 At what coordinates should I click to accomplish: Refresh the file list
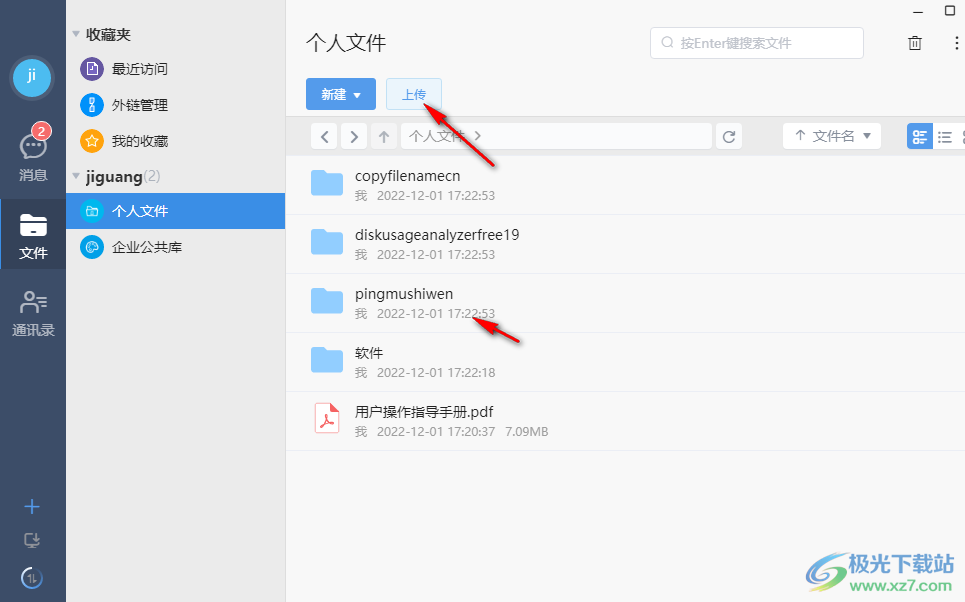click(729, 136)
